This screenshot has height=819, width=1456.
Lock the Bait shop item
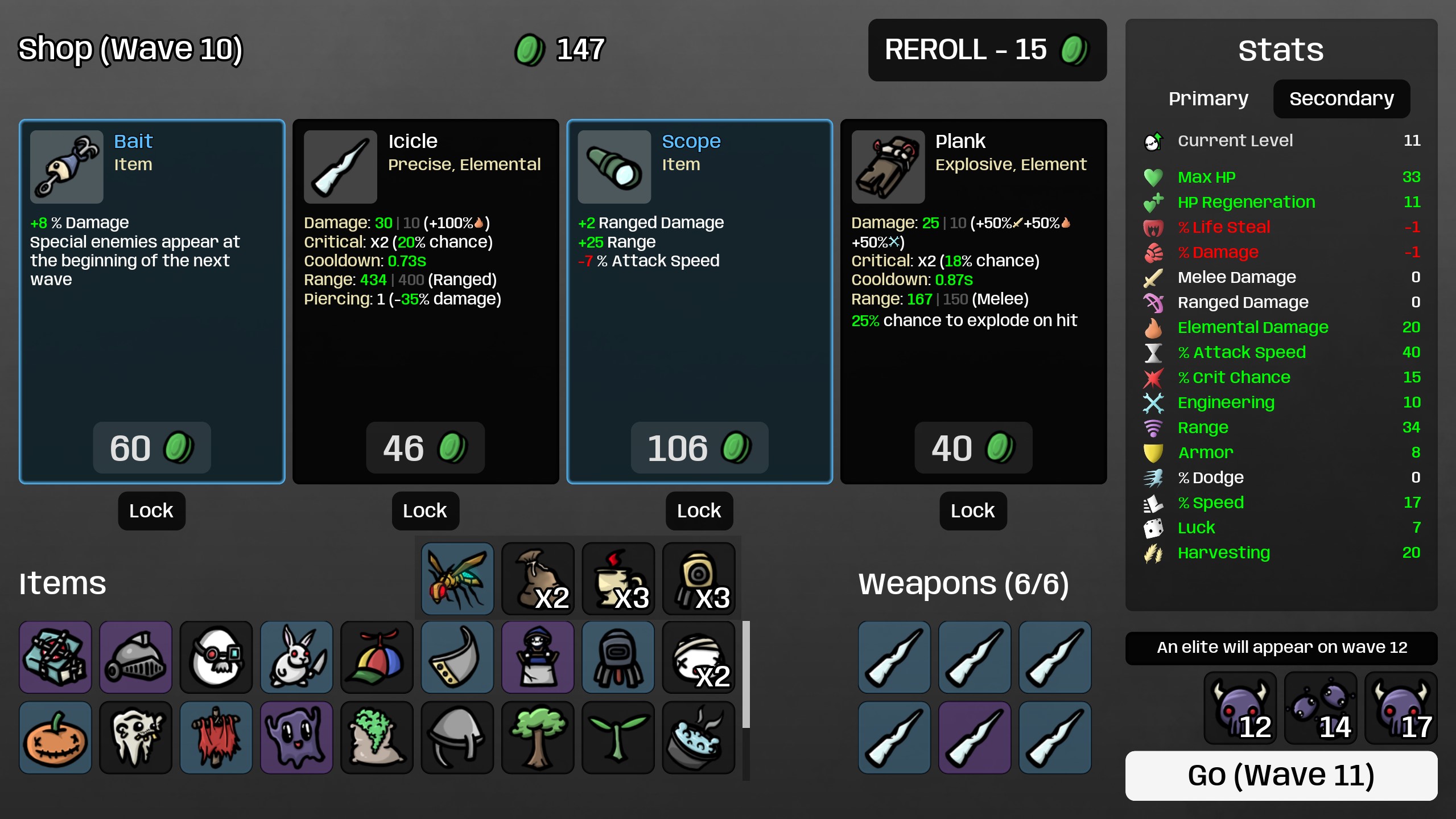[x=151, y=511]
